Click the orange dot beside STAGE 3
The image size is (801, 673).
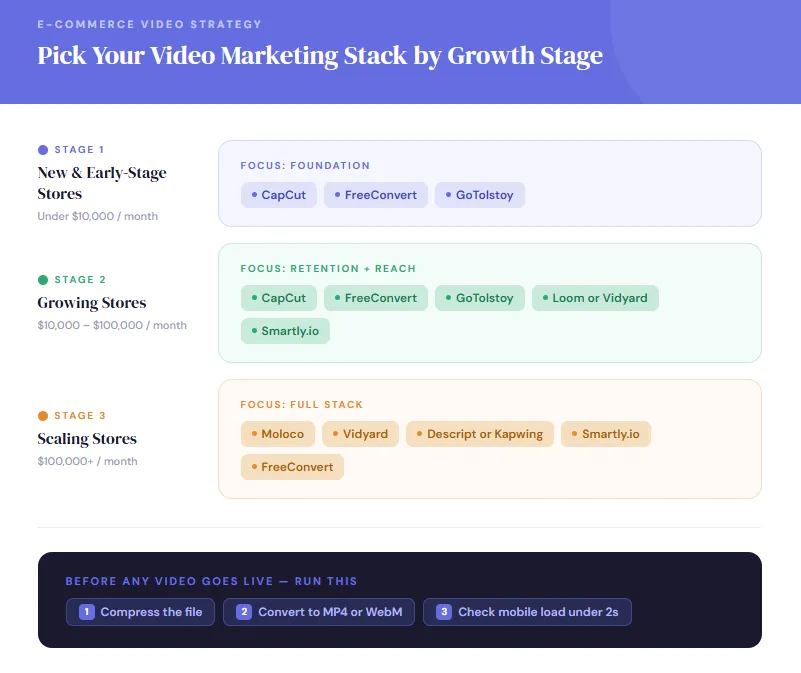pyautogui.click(x=43, y=415)
